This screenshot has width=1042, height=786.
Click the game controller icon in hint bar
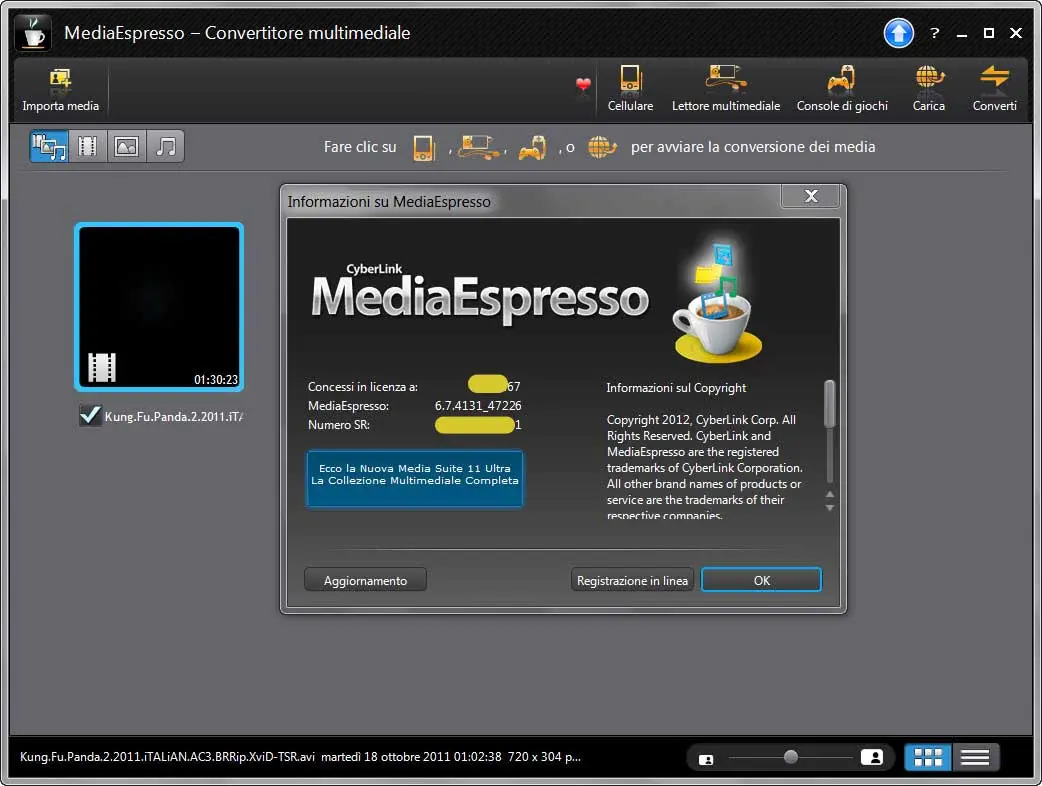[532, 147]
